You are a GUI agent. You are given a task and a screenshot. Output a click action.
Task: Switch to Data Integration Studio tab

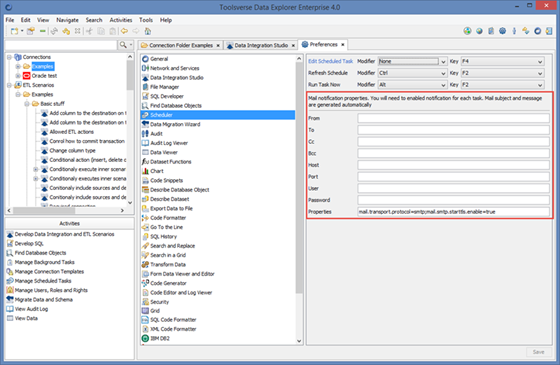(261, 45)
